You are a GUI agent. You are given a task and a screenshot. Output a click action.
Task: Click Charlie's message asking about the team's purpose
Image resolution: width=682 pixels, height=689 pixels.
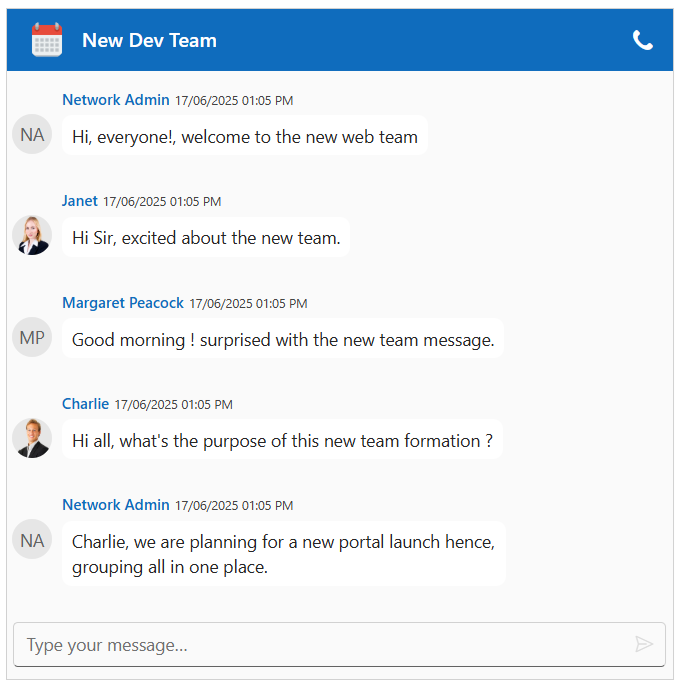[282, 441]
